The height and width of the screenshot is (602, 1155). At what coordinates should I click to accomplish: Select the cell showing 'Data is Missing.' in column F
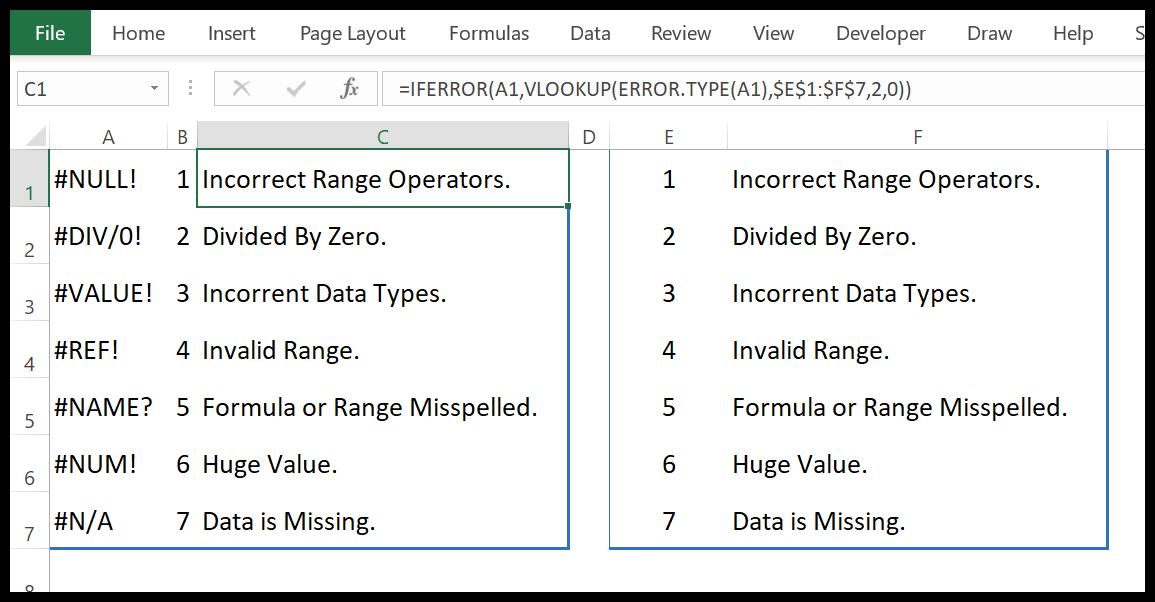tap(915, 521)
